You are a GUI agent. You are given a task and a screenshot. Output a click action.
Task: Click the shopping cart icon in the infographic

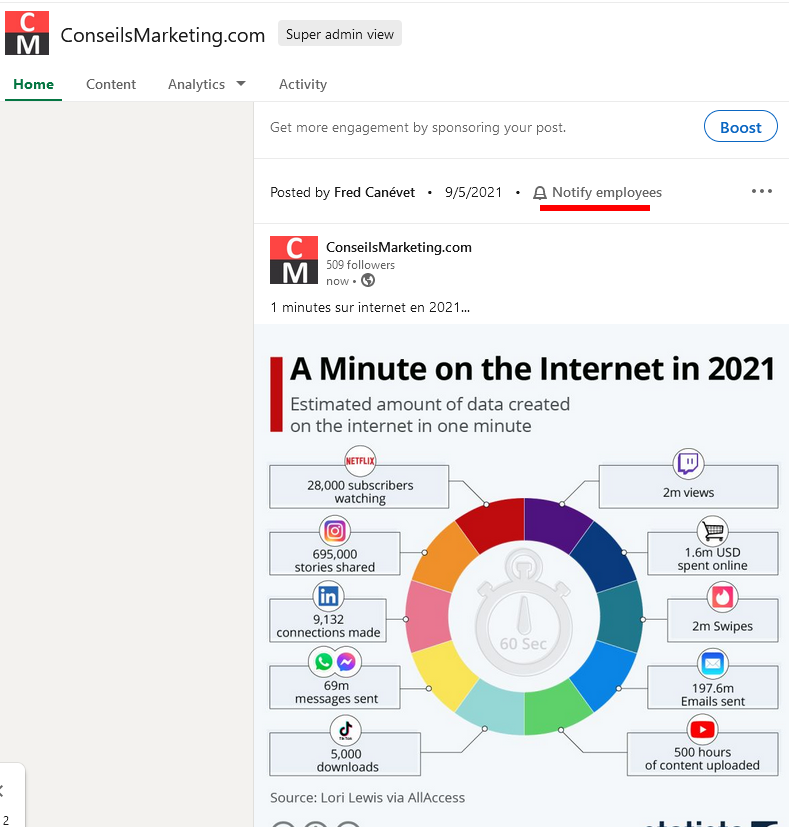pyautogui.click(x=713, y=531)
